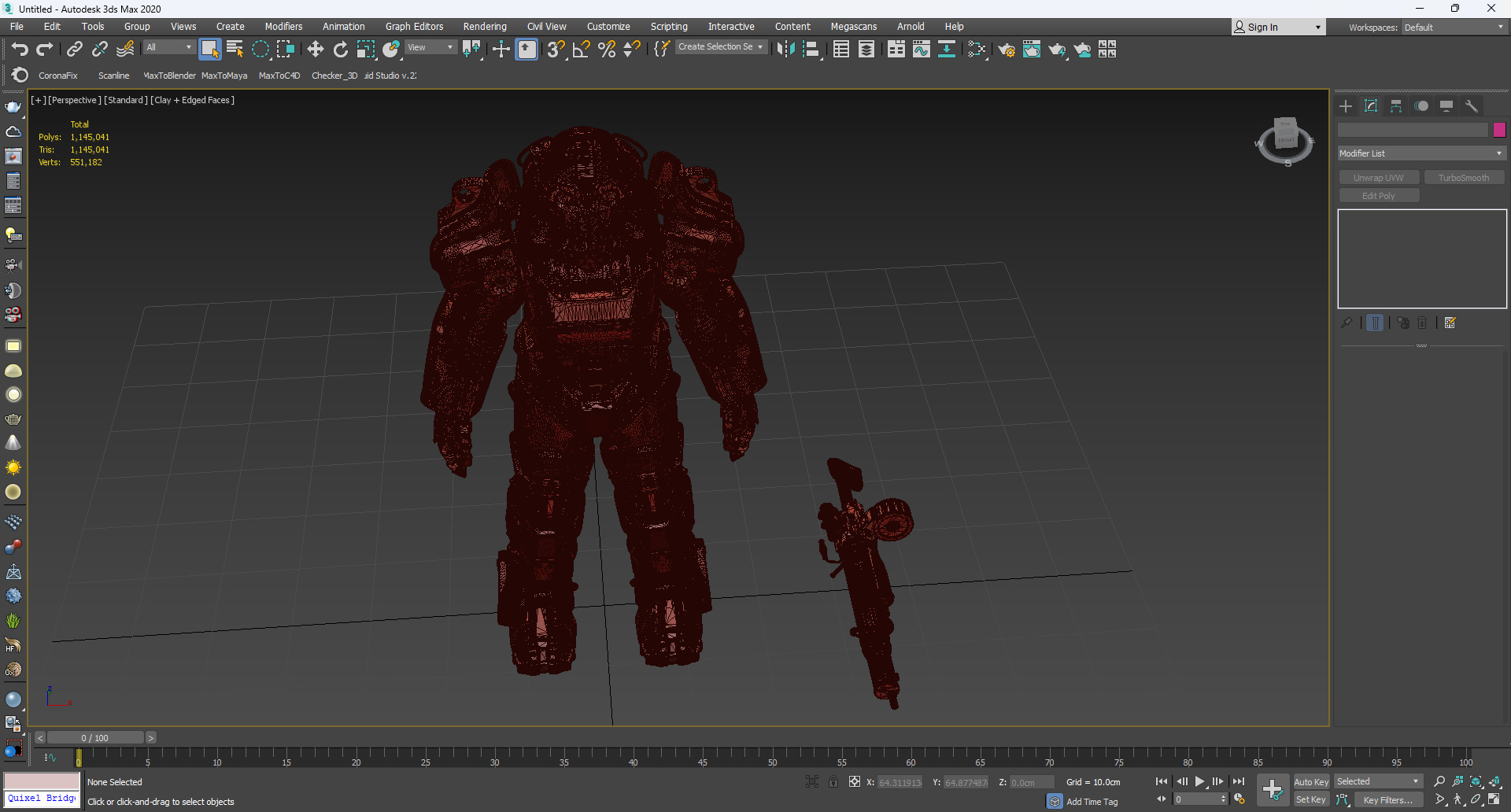
Task: Open Schematic View icon
Action: pyautogui.click(x=947, y=50)
